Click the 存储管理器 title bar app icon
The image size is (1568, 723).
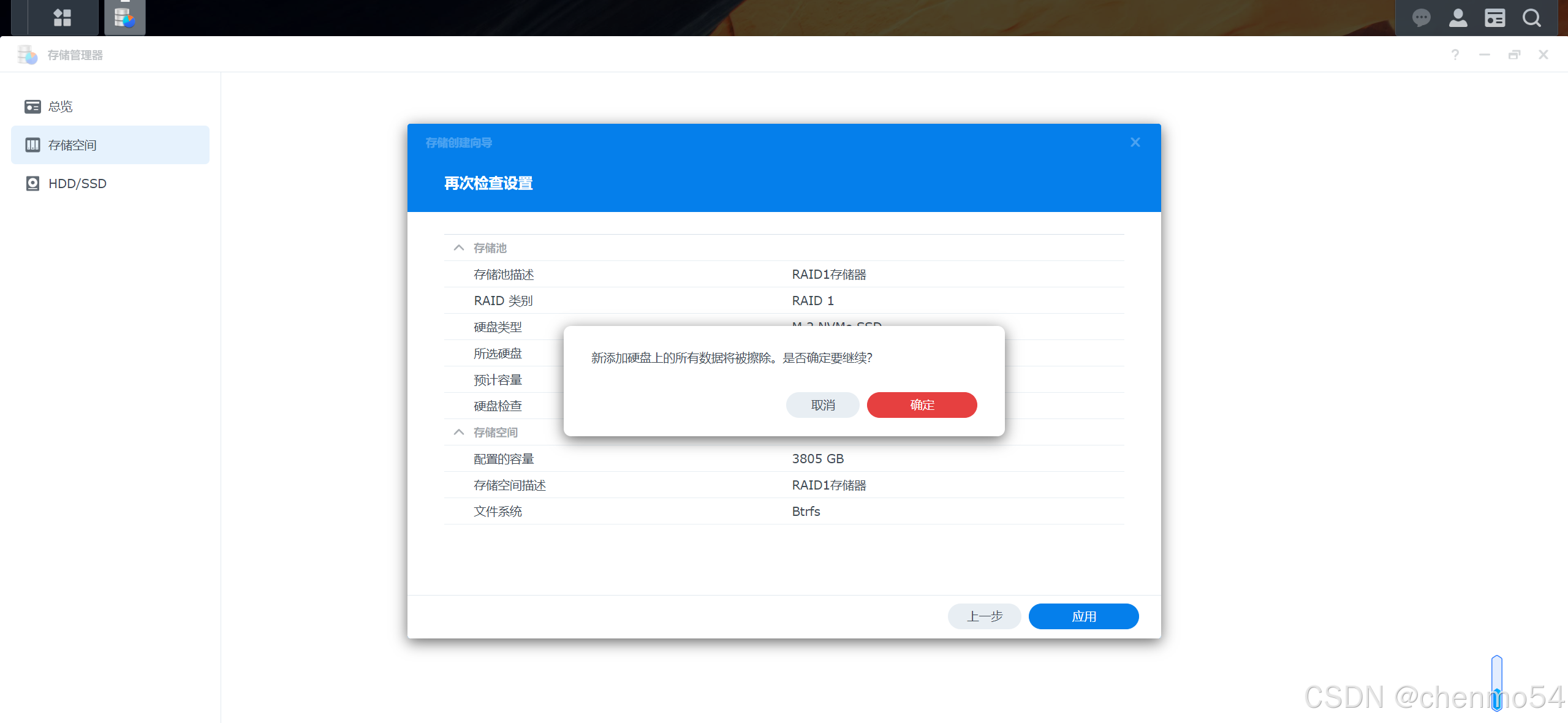pos(28,55)
